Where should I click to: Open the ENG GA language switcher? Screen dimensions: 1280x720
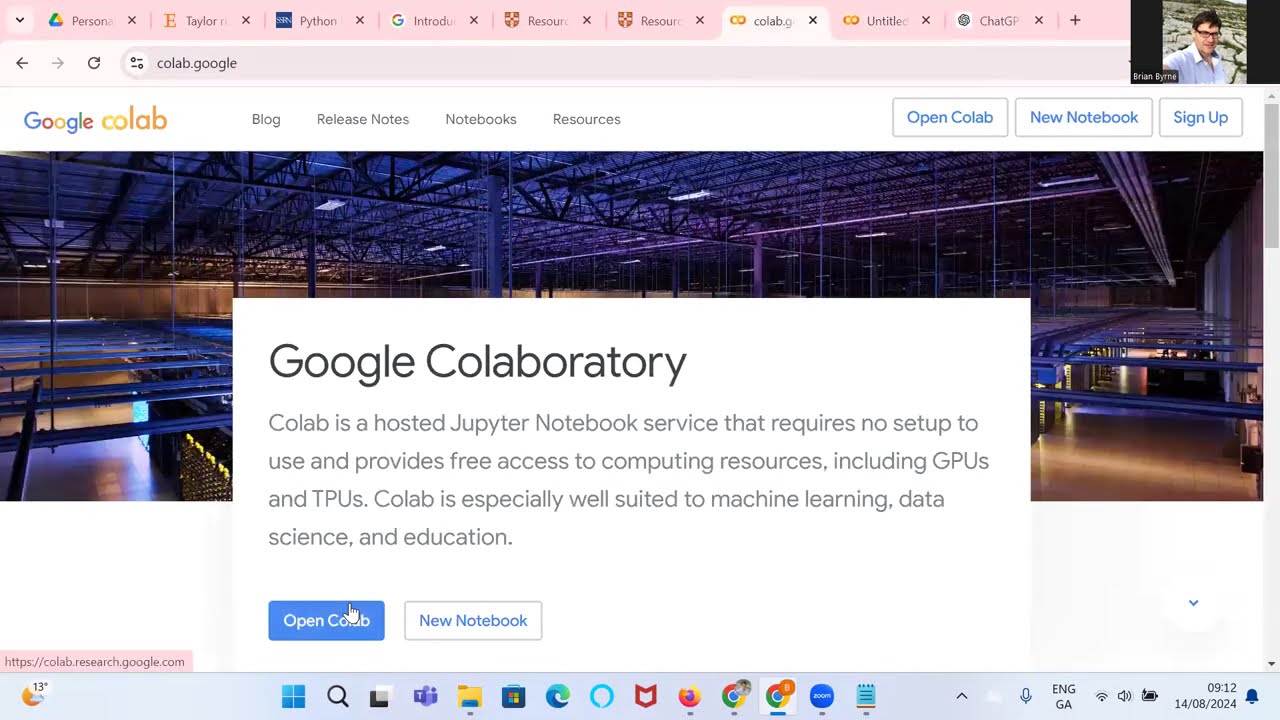coord(1064,696)
